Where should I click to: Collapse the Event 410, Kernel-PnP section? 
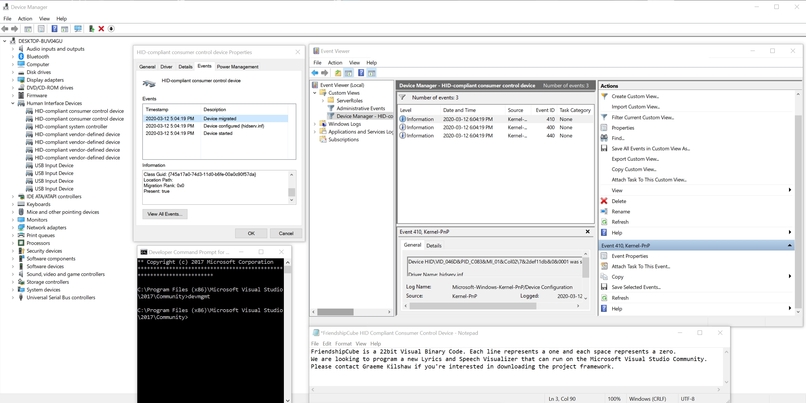coord(789,245)
